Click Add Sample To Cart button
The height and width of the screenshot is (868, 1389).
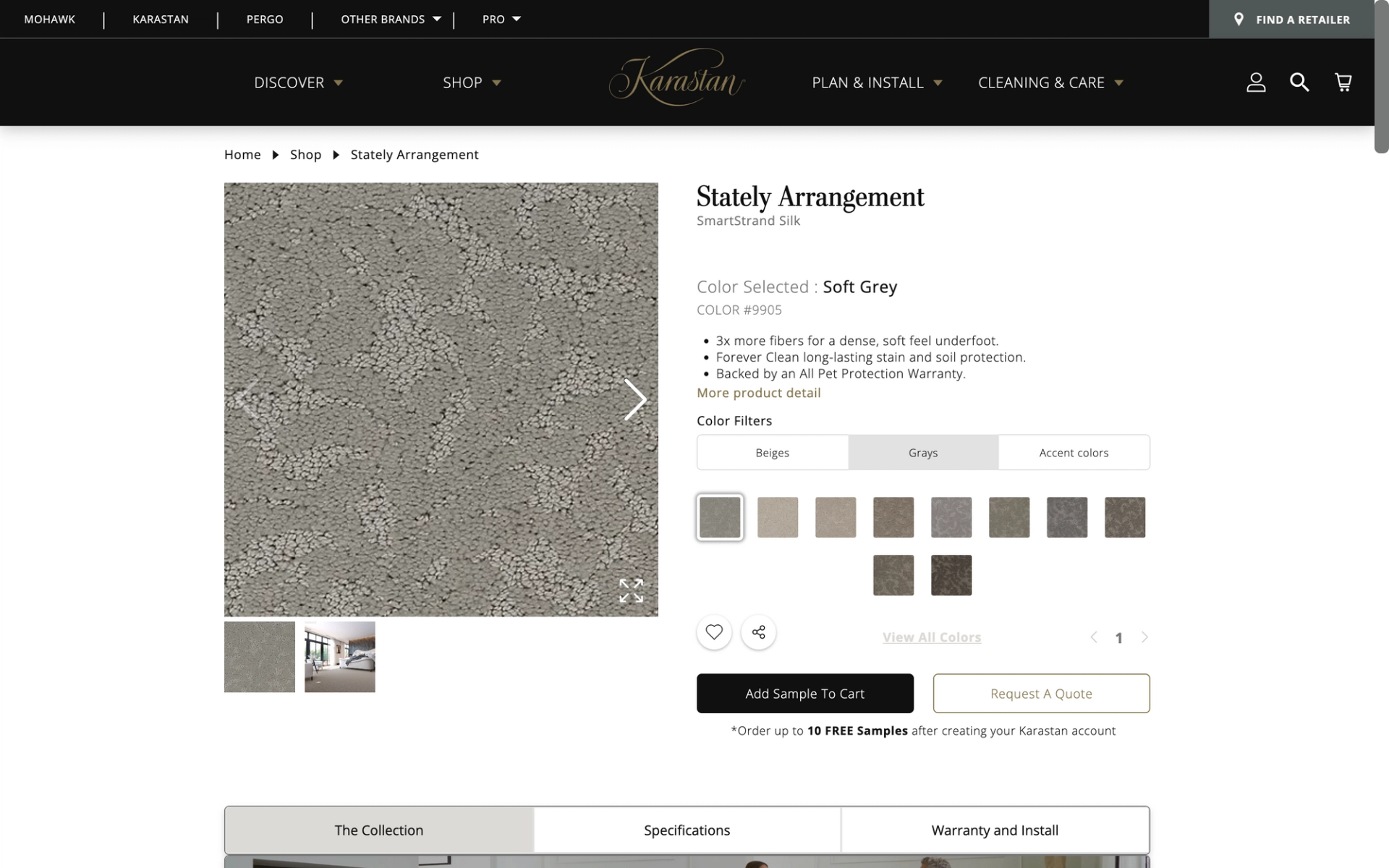point(804,694)
